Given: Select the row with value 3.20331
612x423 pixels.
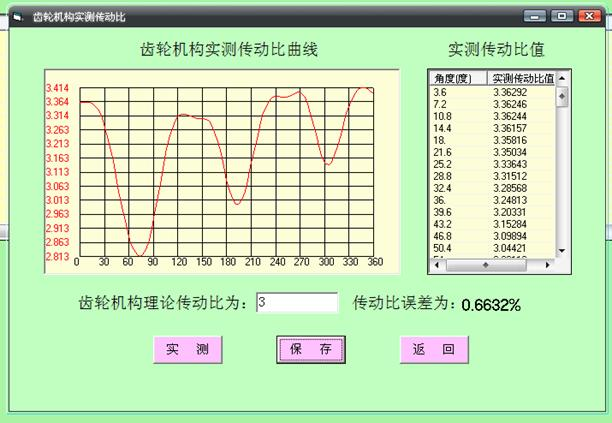Looking at the screenshot, I should pos(510,211).
